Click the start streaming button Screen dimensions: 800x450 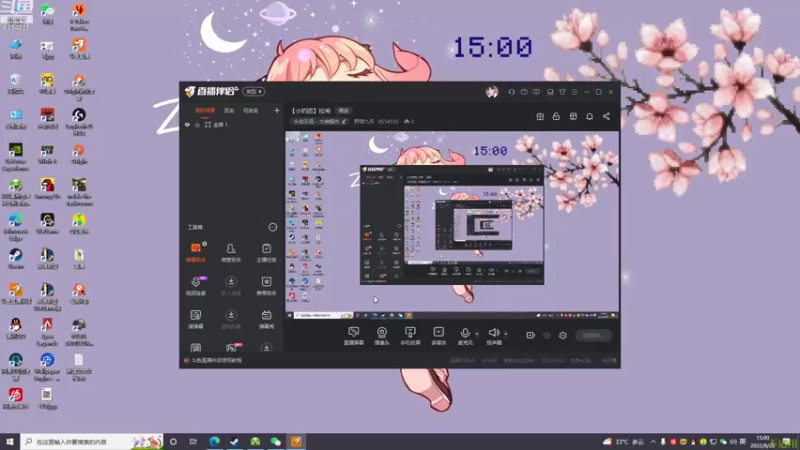593,336
